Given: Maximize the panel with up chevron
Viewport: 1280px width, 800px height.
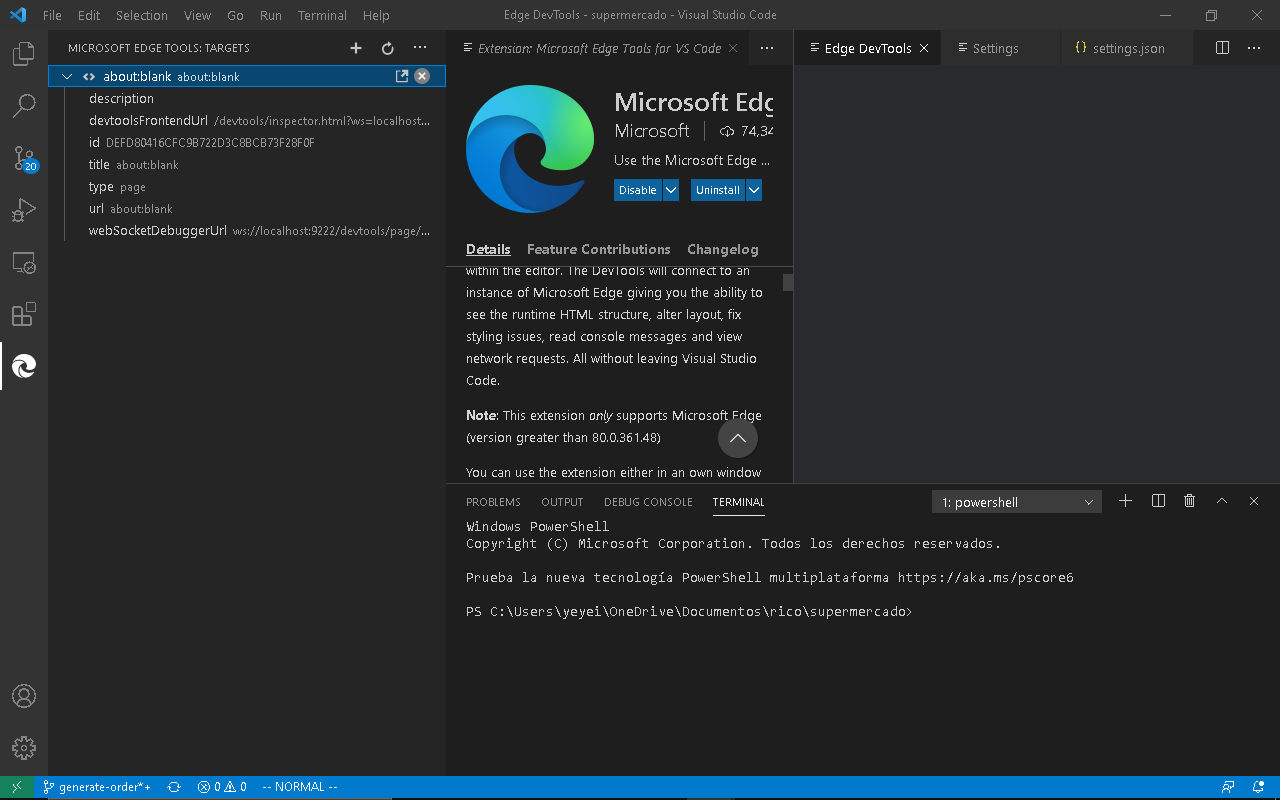Looking at the screenshot, I should [1222, 501].
